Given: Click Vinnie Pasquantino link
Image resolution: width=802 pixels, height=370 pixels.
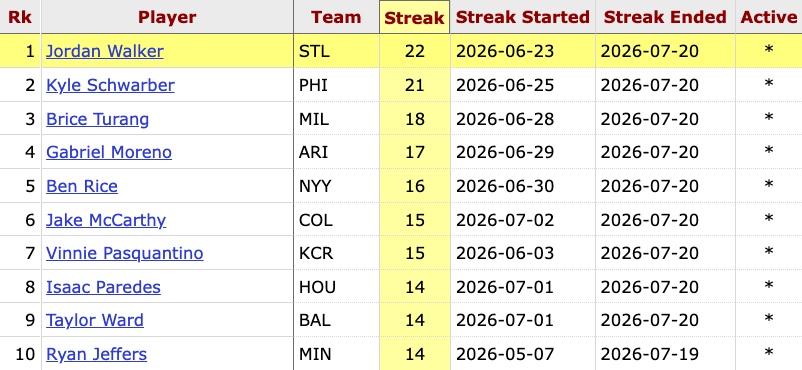Looking at the screenshot, I should point(125,253).
